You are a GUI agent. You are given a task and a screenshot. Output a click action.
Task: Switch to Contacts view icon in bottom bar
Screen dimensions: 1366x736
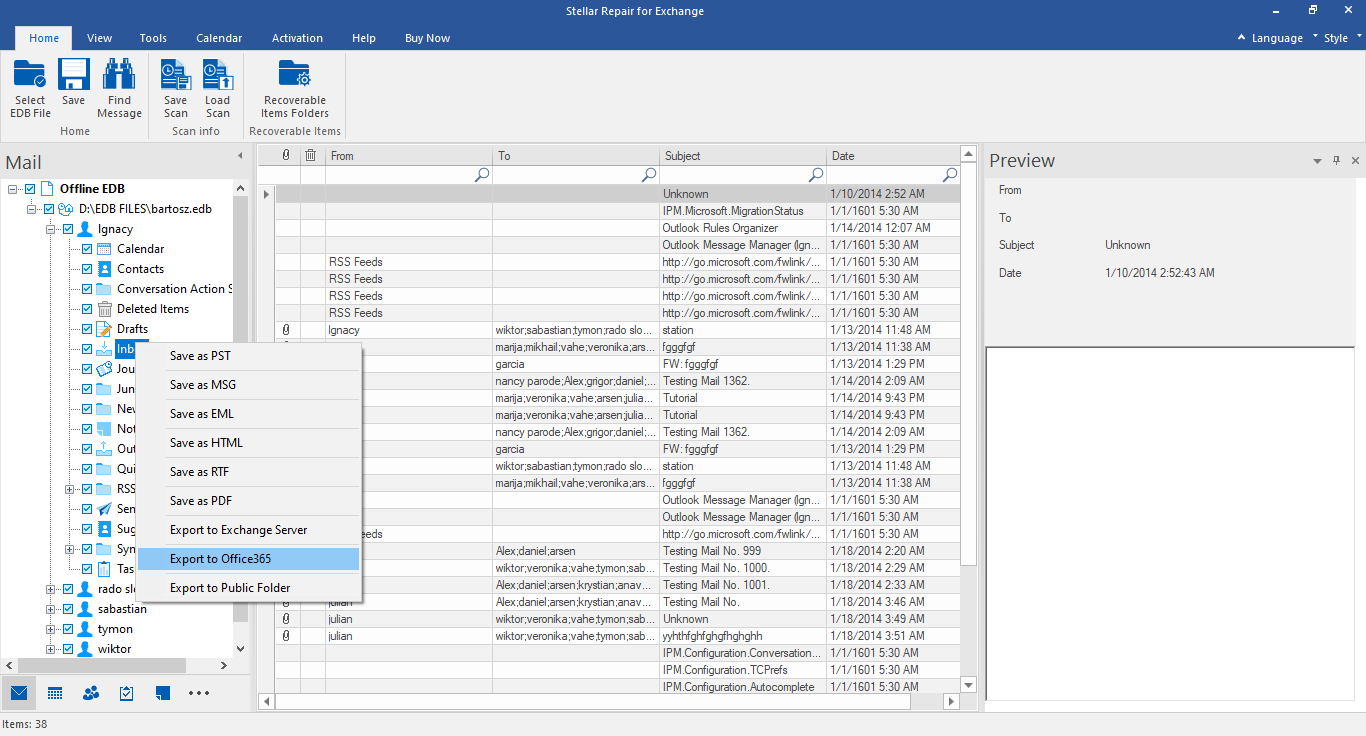91,693
